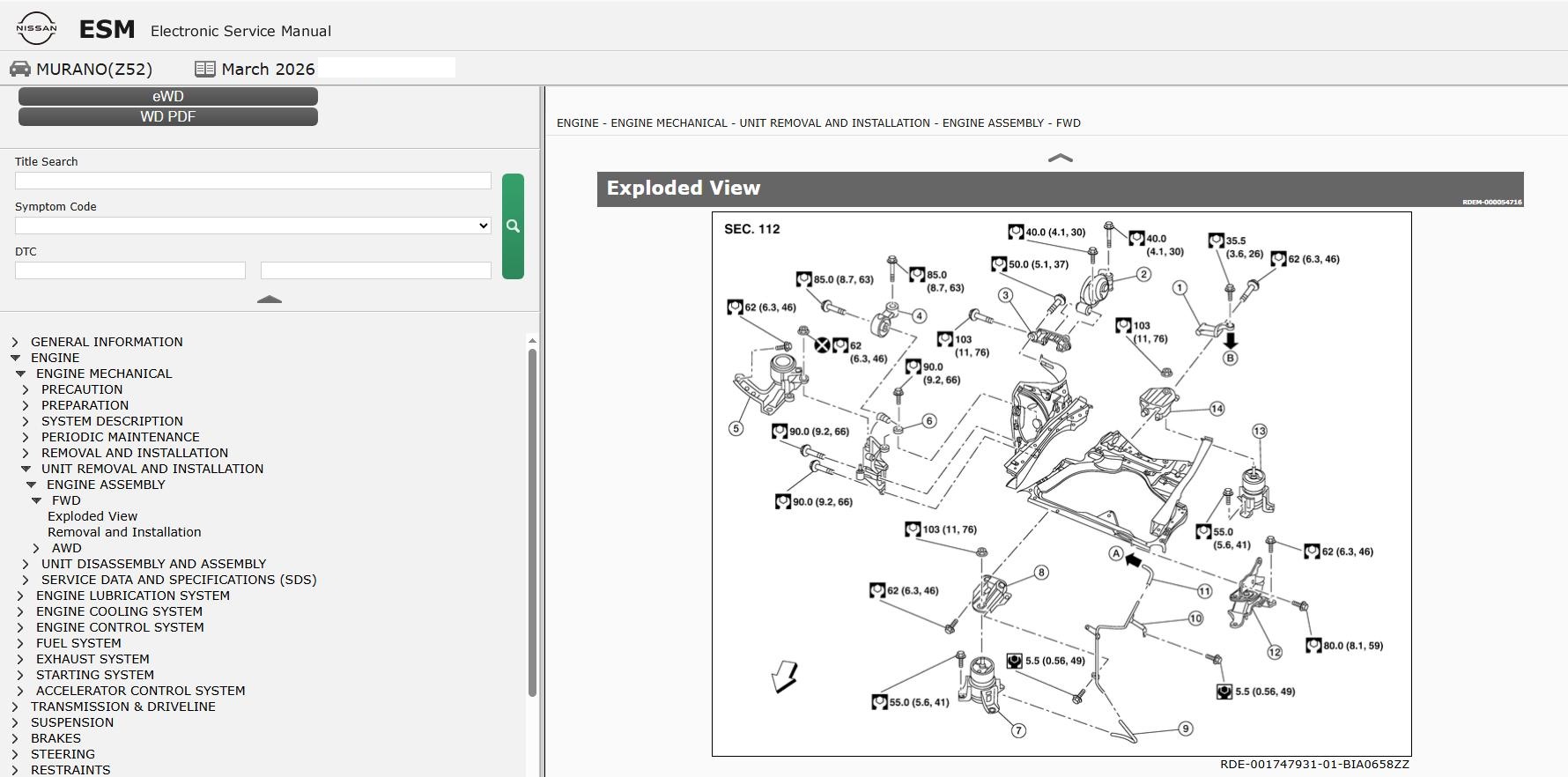
Task: Expand TRANSMISSION & DRIVELINE section
Action: 15,707
